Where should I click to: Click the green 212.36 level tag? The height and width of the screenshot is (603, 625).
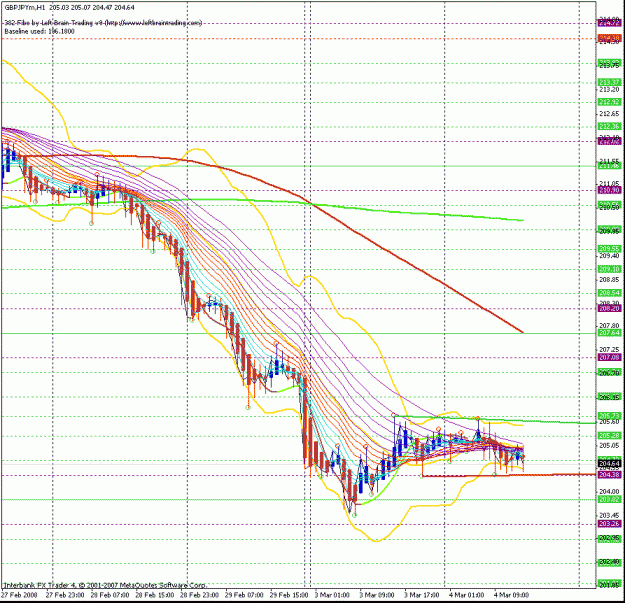(x=609, y=126)
